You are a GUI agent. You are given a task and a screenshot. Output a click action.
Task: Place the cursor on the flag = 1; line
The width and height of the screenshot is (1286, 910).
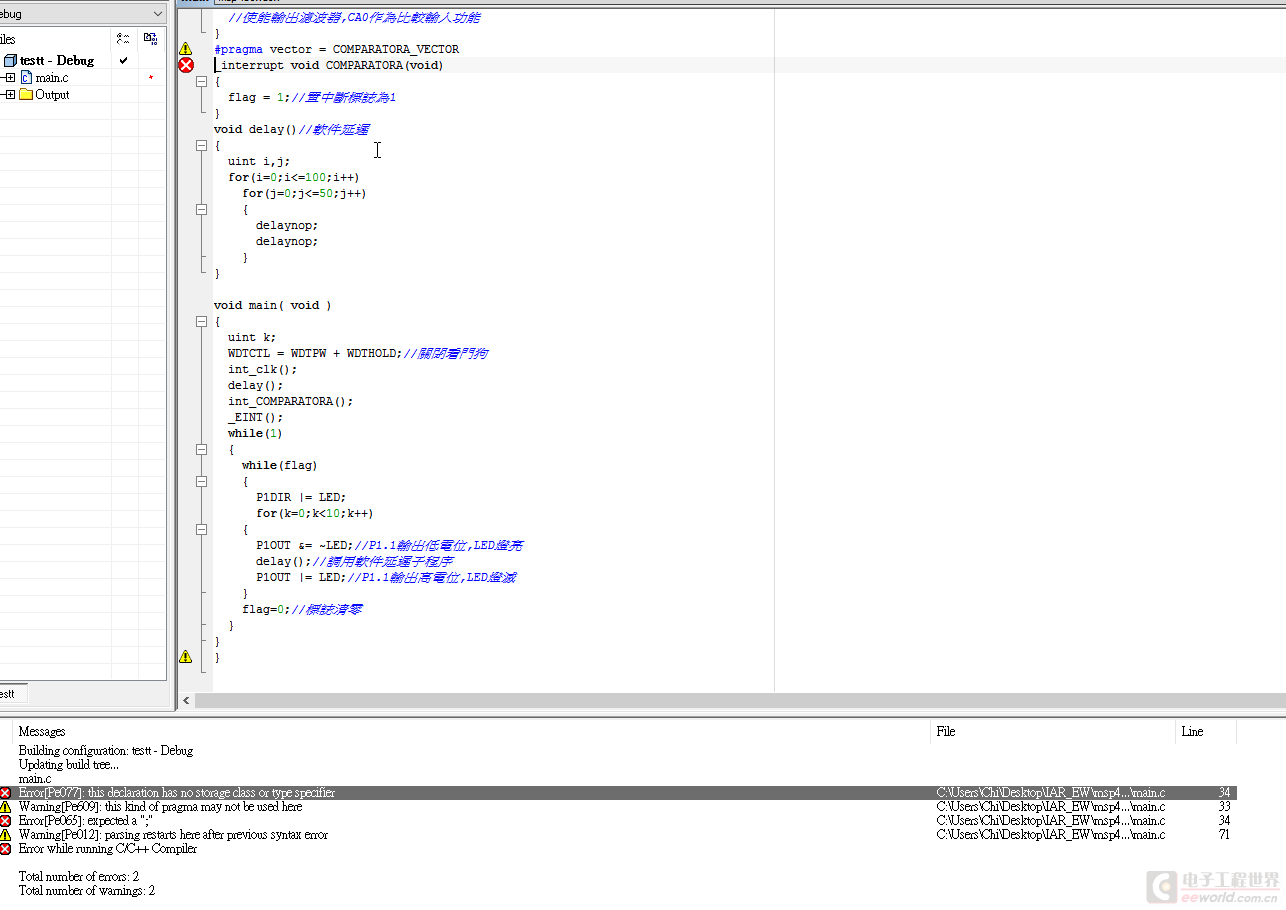coord(312,97)
